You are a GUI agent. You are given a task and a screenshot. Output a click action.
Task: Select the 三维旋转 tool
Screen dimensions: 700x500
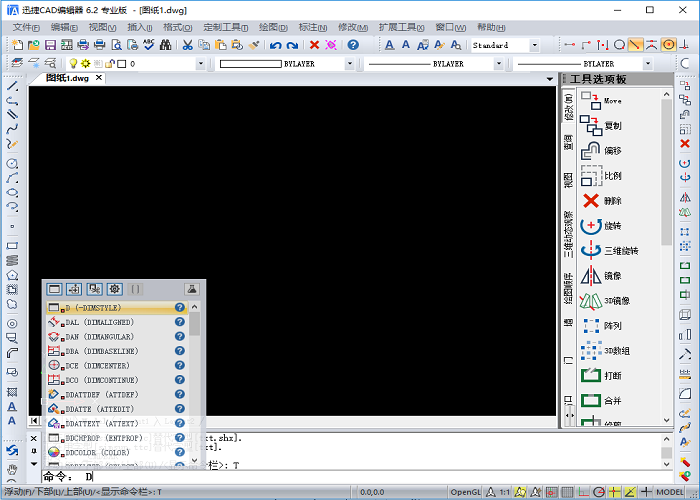point(609,250)
